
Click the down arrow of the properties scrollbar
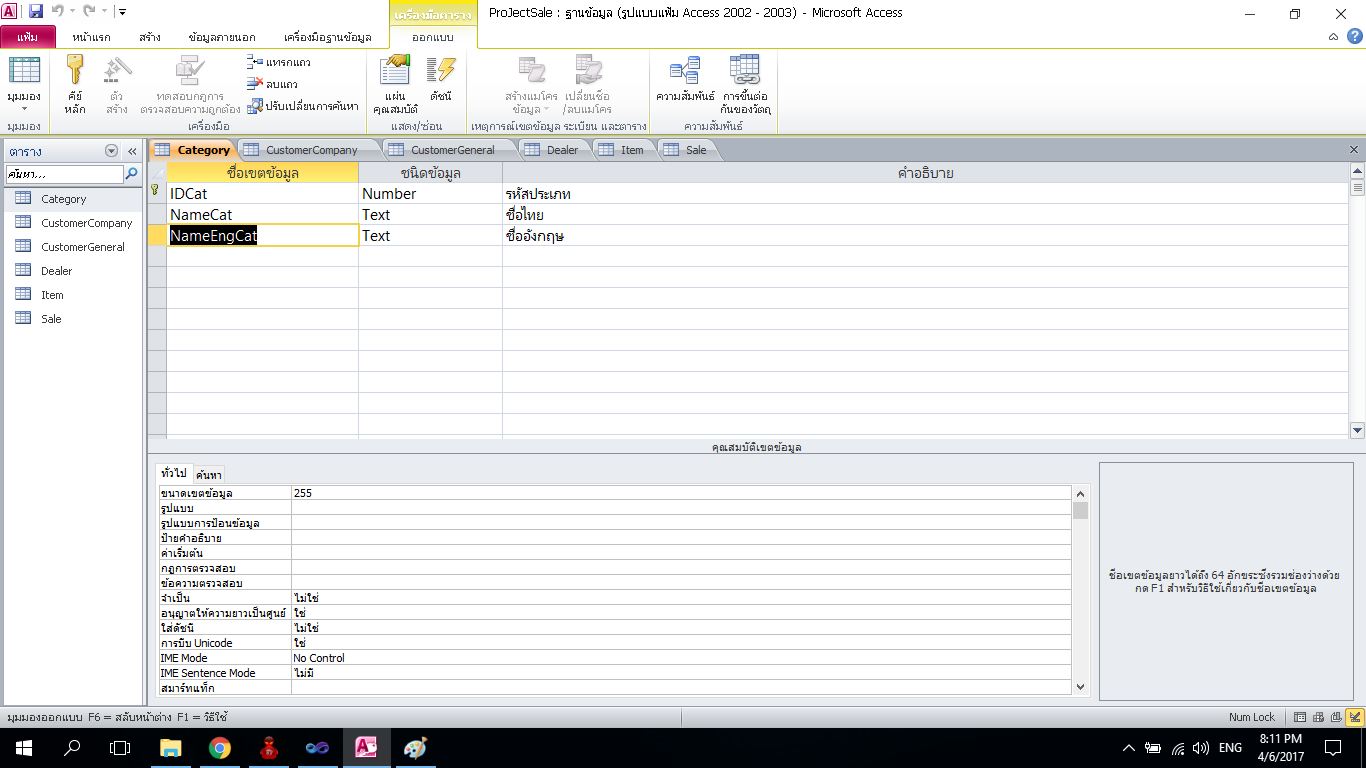tap(1080, 687)
